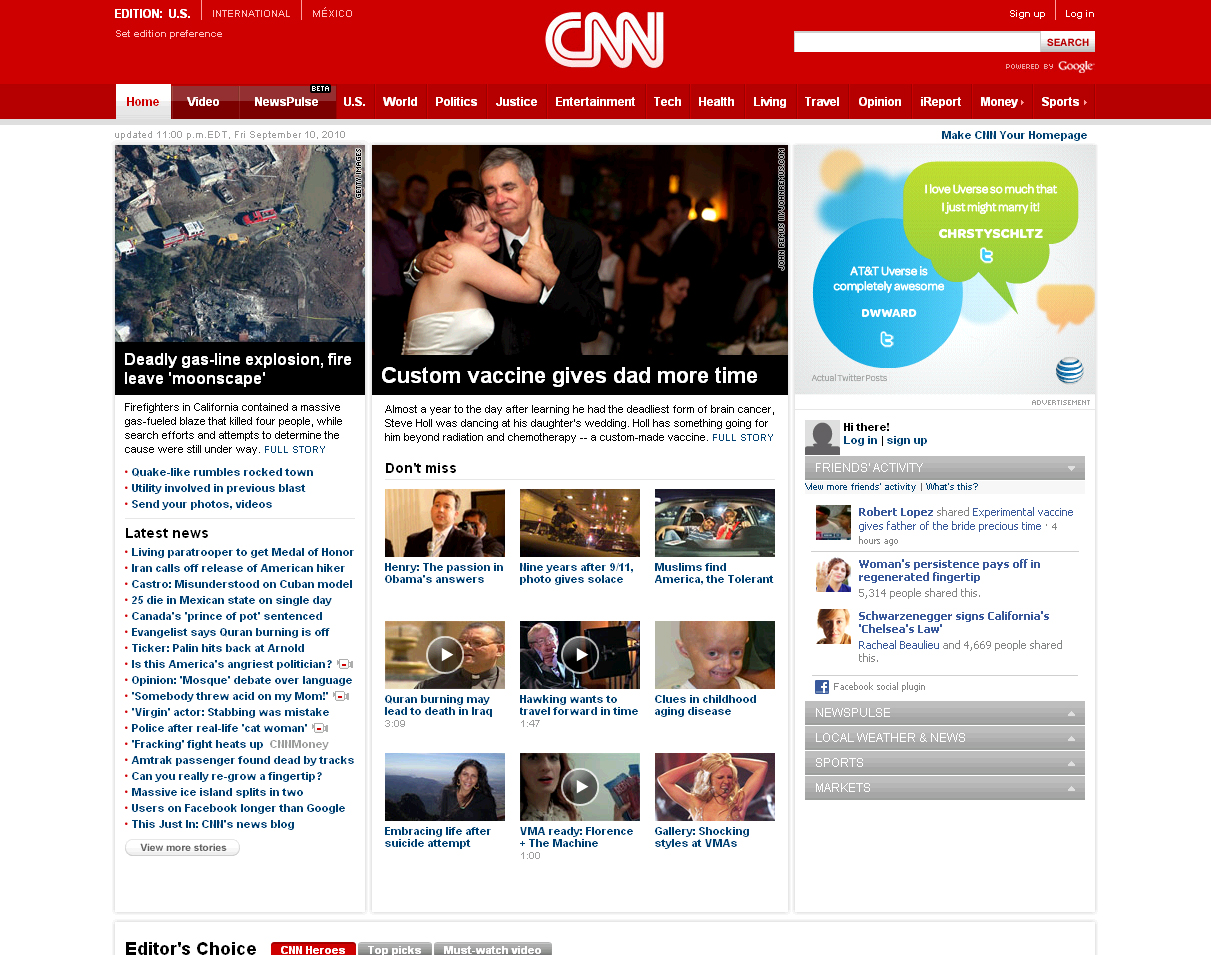Play the Hawking time travel video
This screenshot has width=1211, height=955.
click(579, 655)
